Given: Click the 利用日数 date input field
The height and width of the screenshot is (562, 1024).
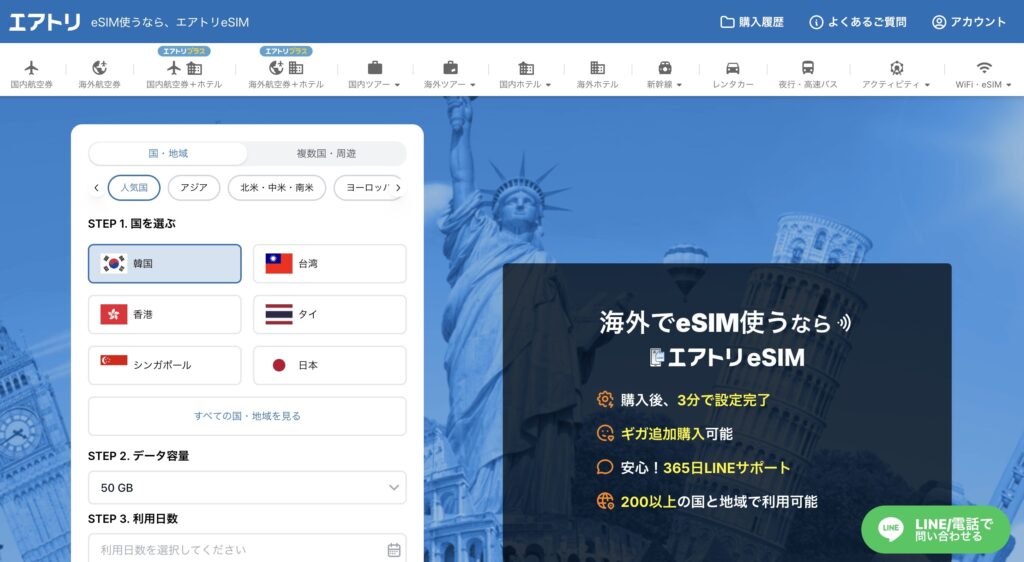Looking at the screenshot, I should (x=247, y=549).
